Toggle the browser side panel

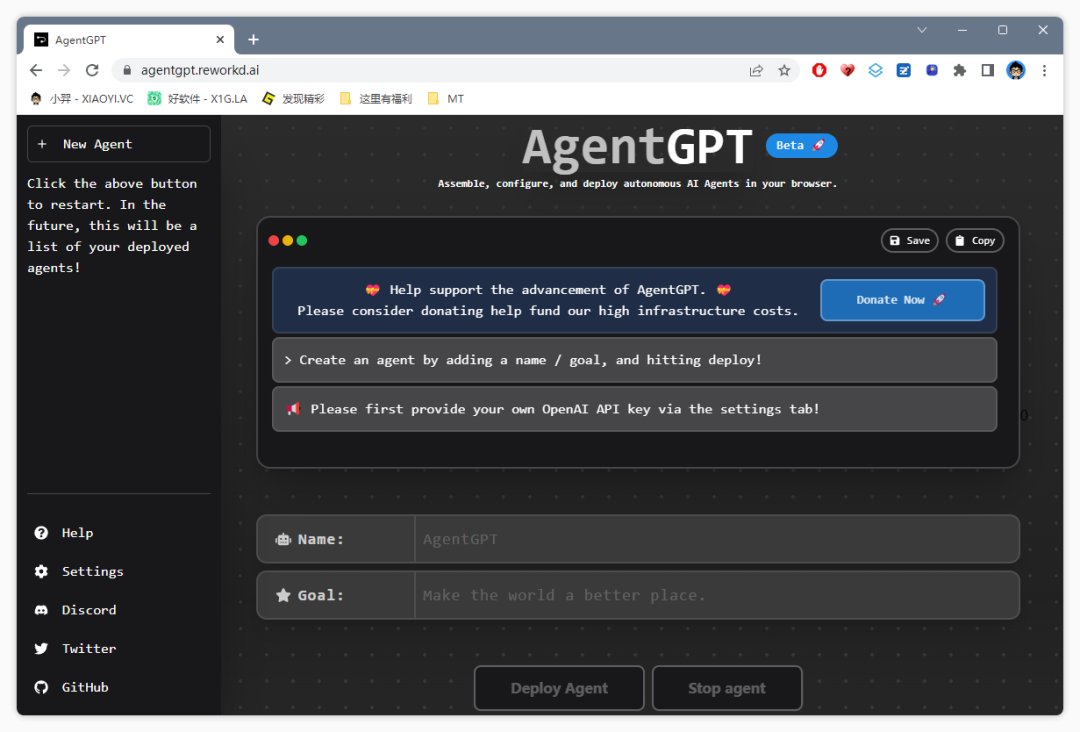tap(988, 70)
